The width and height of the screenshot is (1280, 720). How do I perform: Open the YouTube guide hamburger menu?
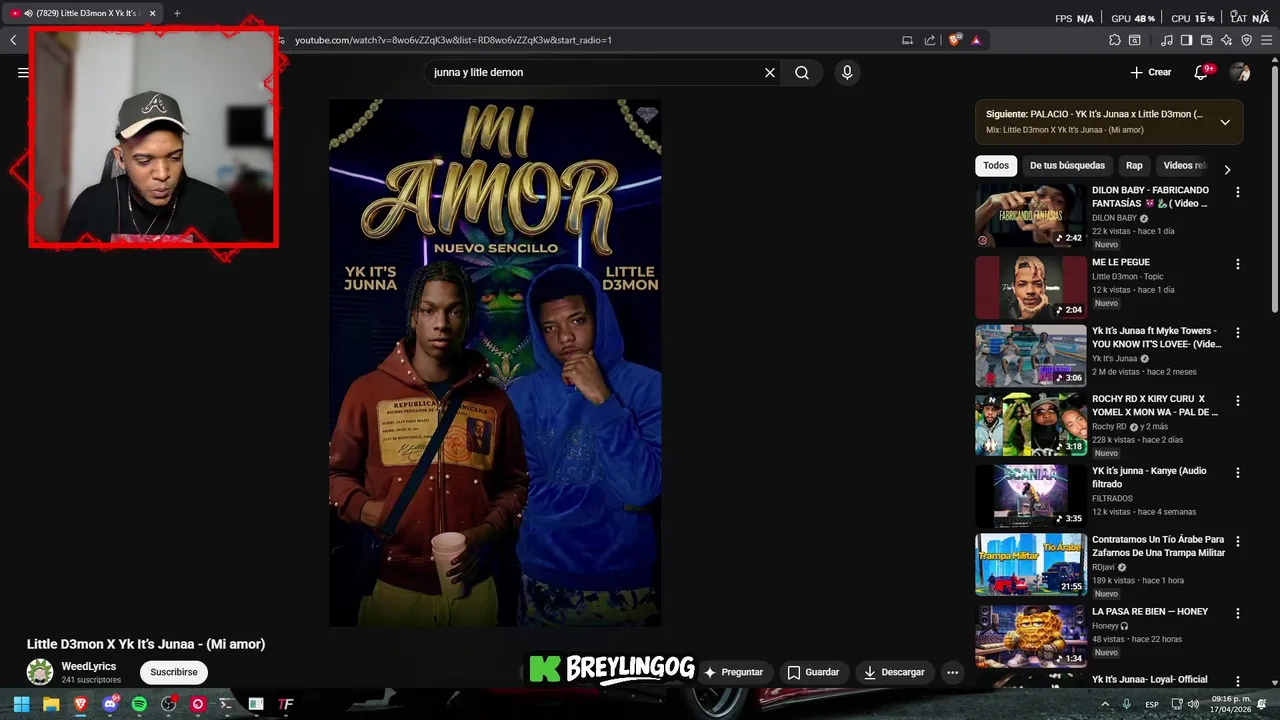23,72
